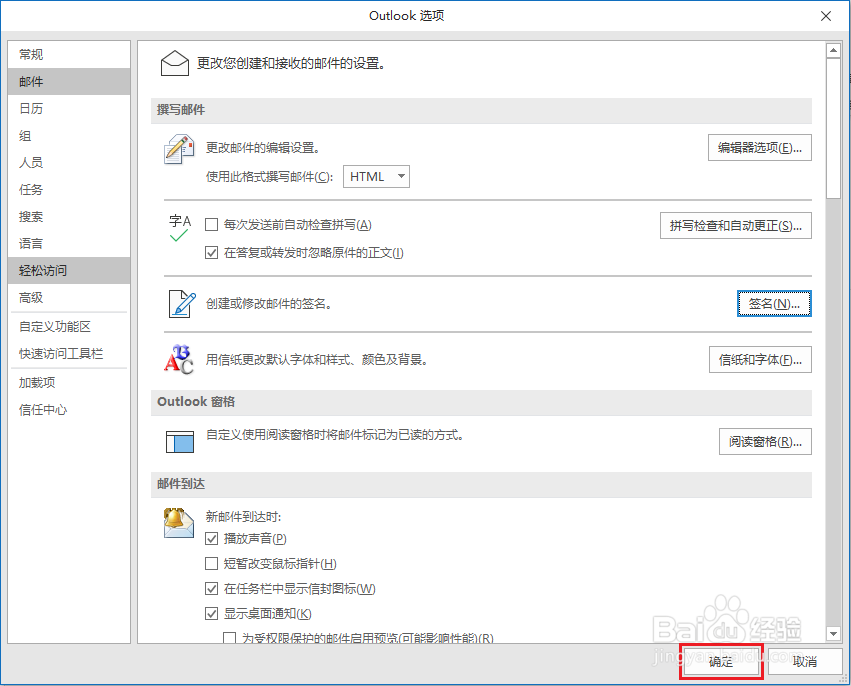Confirm settings with 确定 button
Screen dimensions: 851x686
pyautogui.click(x=721, y=662)
